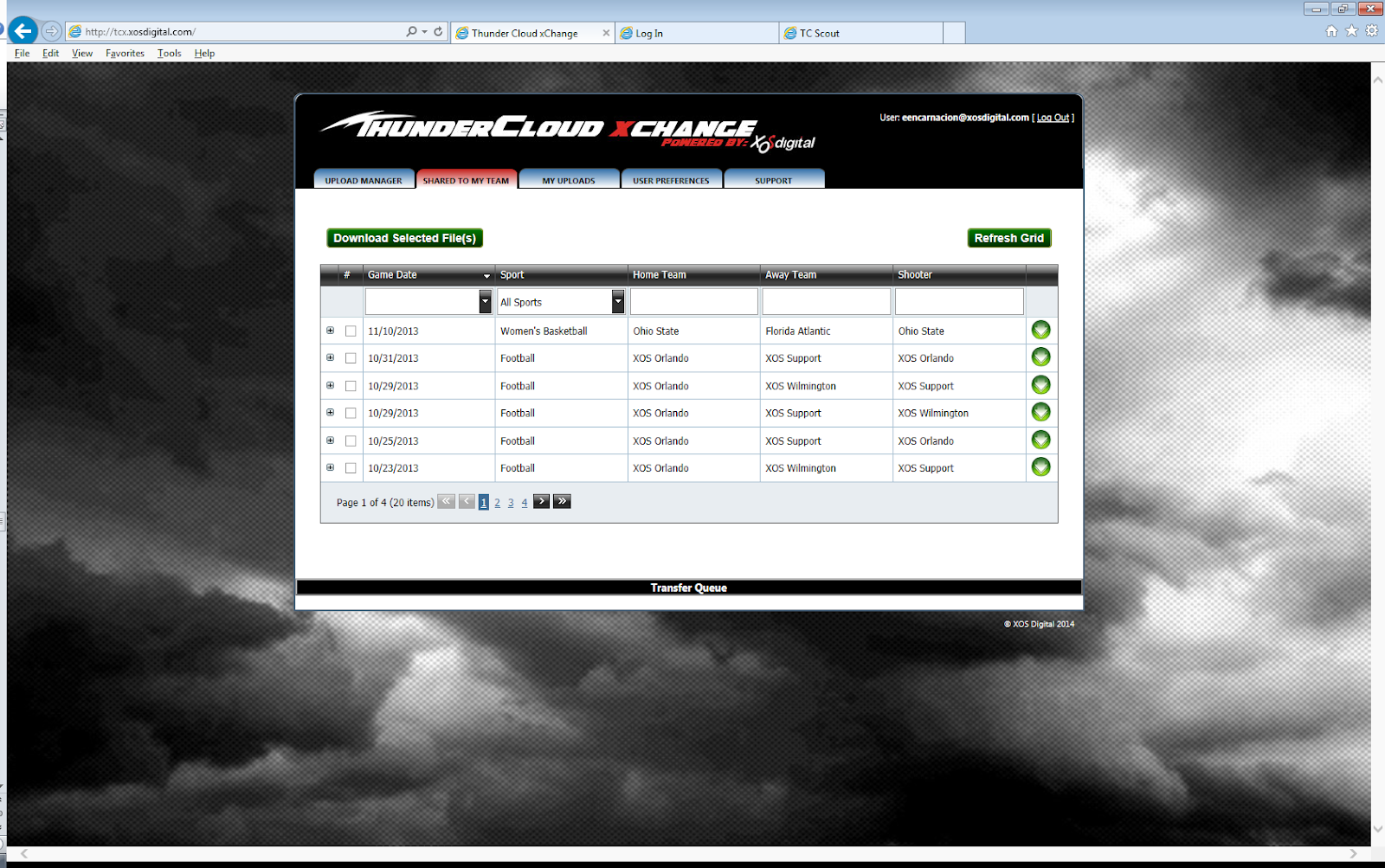The height and width of the screenshot is (868, 1385).
Task: Open the browser Tools gear icon
Action: click(1371, 31)
